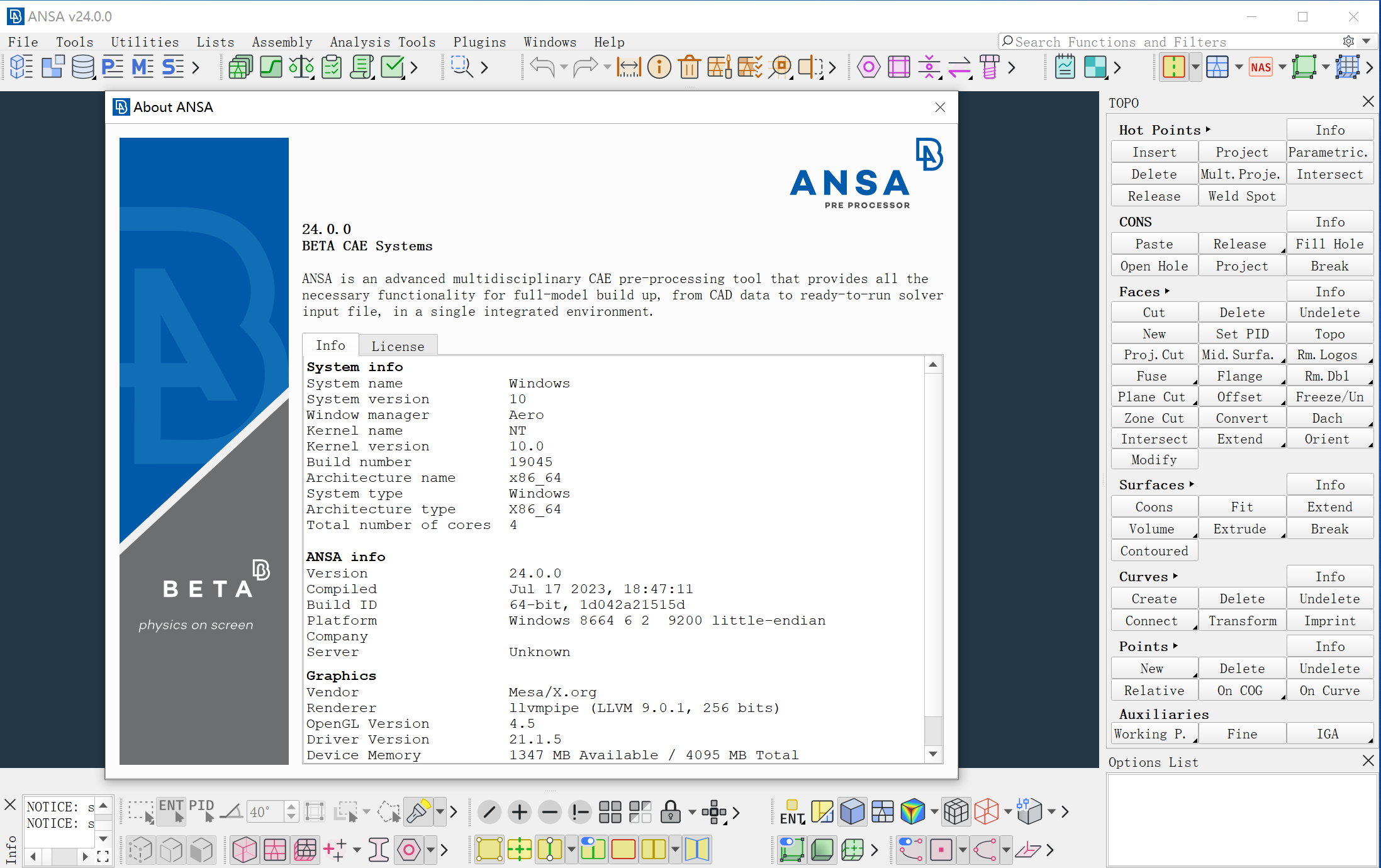Click the Fill Hole button
1381x868 pixels.
point(1329,244)
